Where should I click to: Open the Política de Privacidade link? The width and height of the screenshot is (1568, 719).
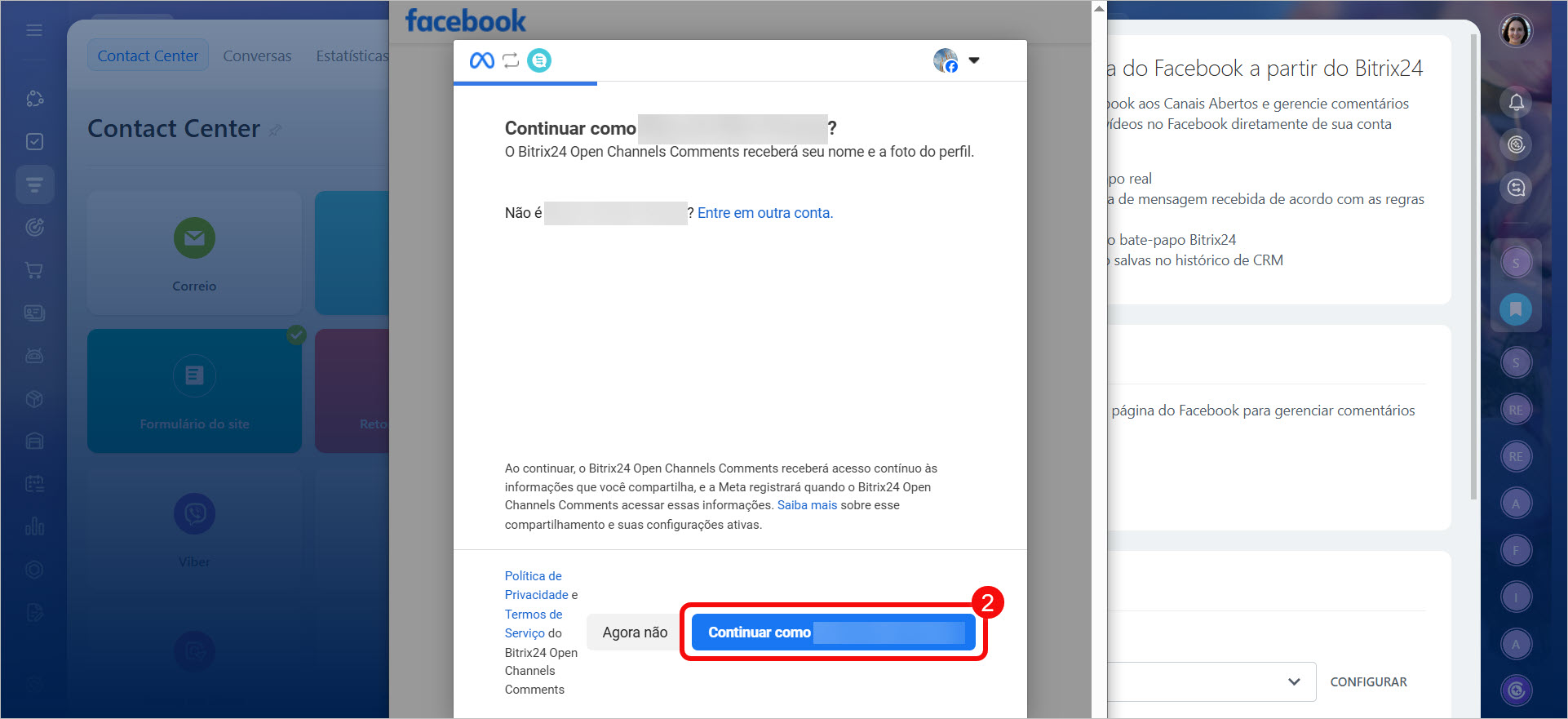coord(537,585)
